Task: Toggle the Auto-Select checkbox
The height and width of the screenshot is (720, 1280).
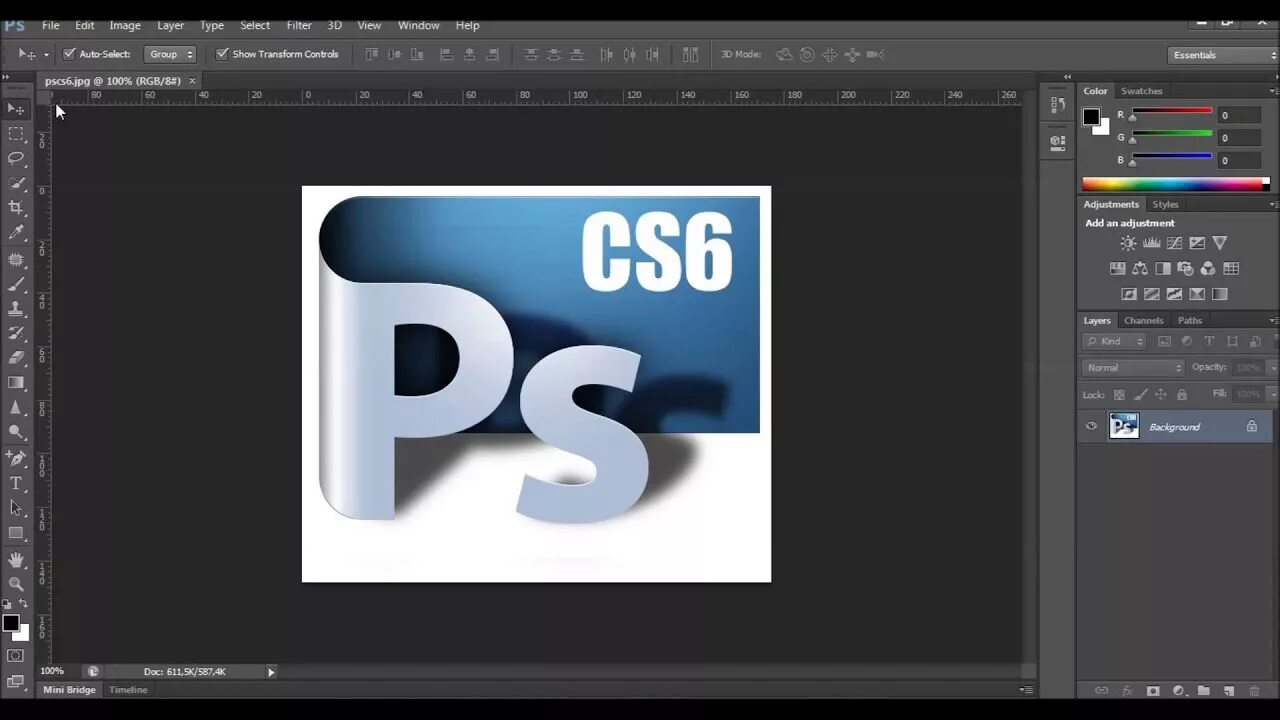Action: (x=69, y=54)
